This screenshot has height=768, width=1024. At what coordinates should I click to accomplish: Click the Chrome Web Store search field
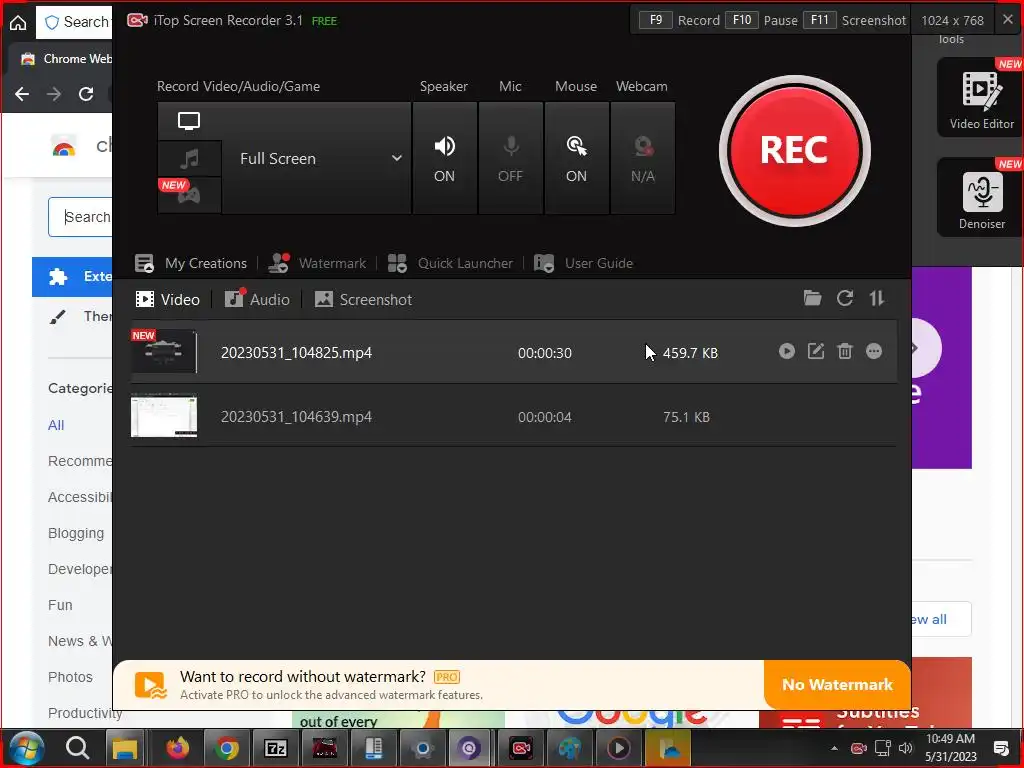point(80,217)
